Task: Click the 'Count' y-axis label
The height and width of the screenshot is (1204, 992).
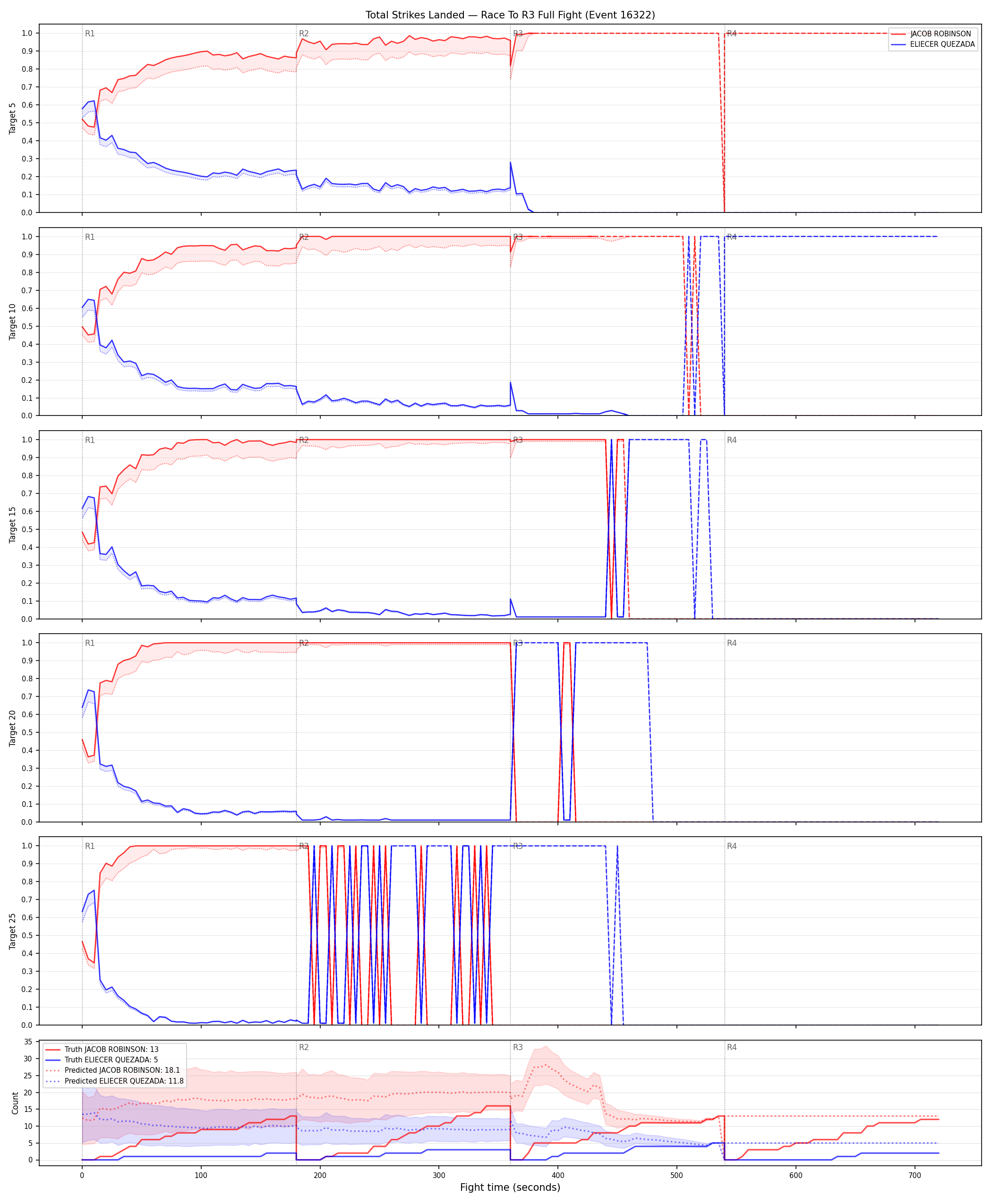Action: tap(15, 1103)
